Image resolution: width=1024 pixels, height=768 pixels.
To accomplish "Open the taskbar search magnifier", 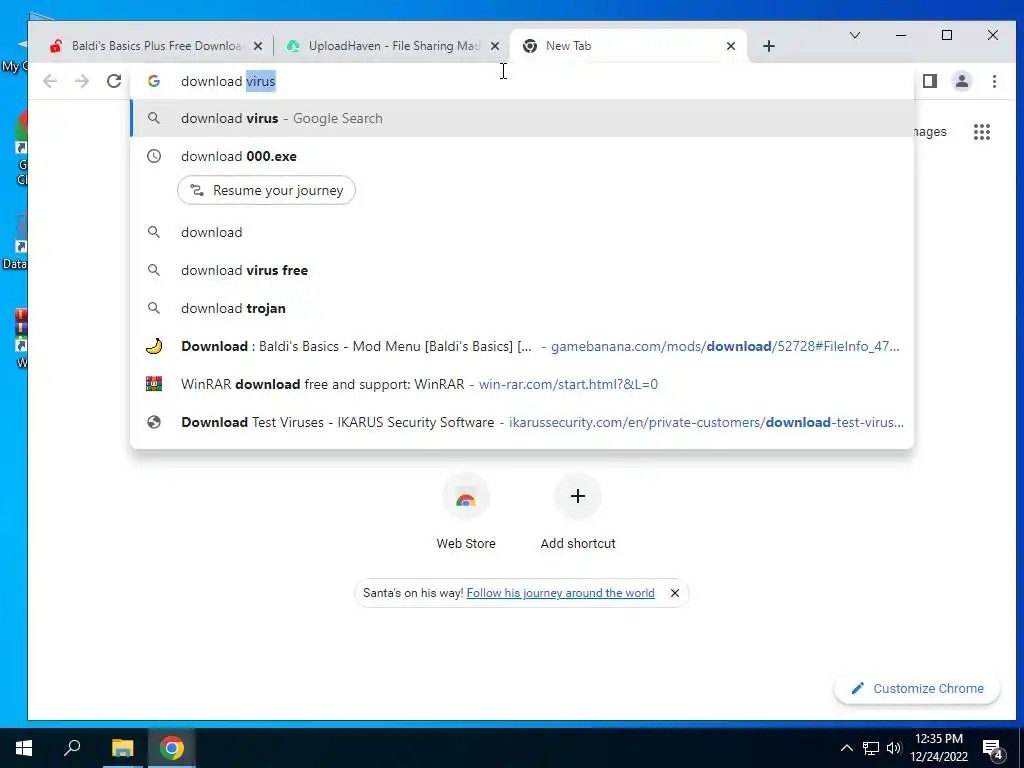I will pos(72,748).
